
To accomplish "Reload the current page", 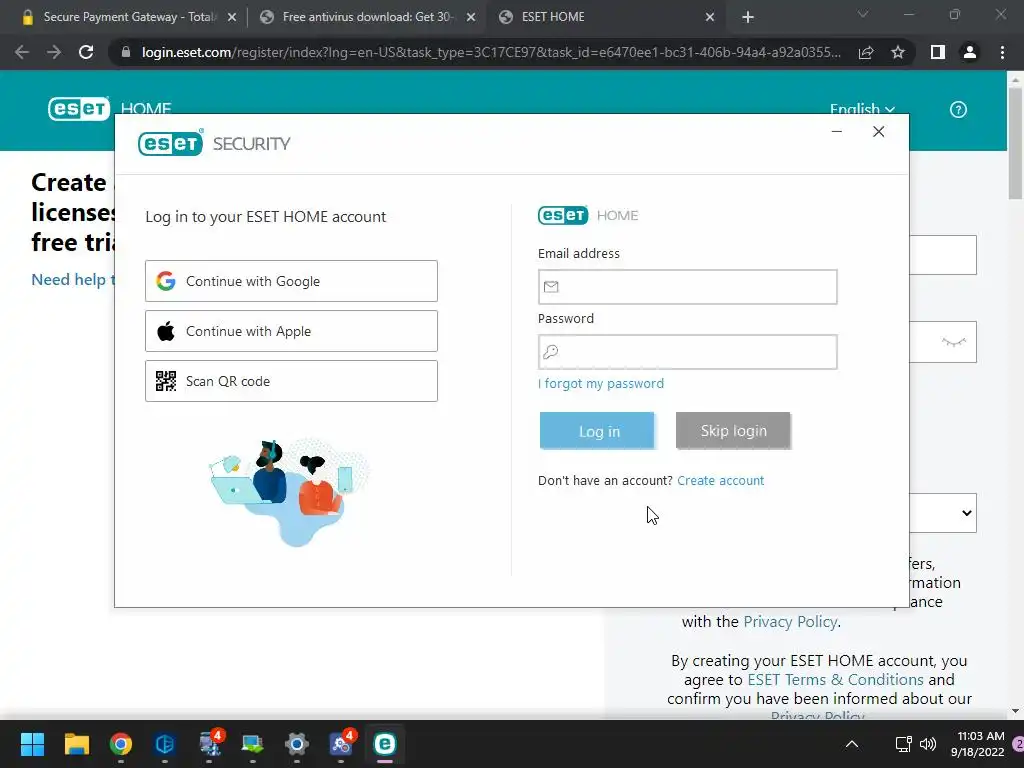I will point(86,52).
